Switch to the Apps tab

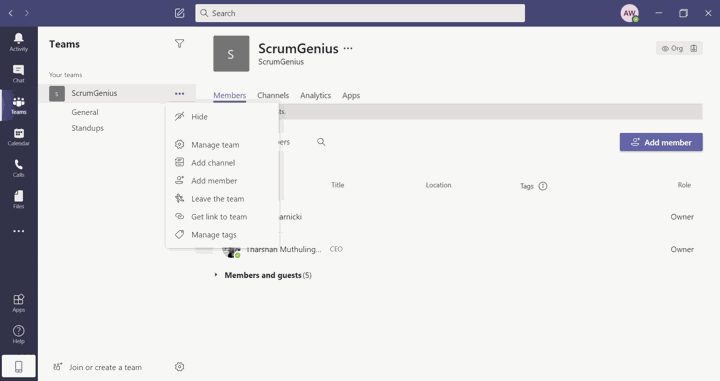(351, 95)
